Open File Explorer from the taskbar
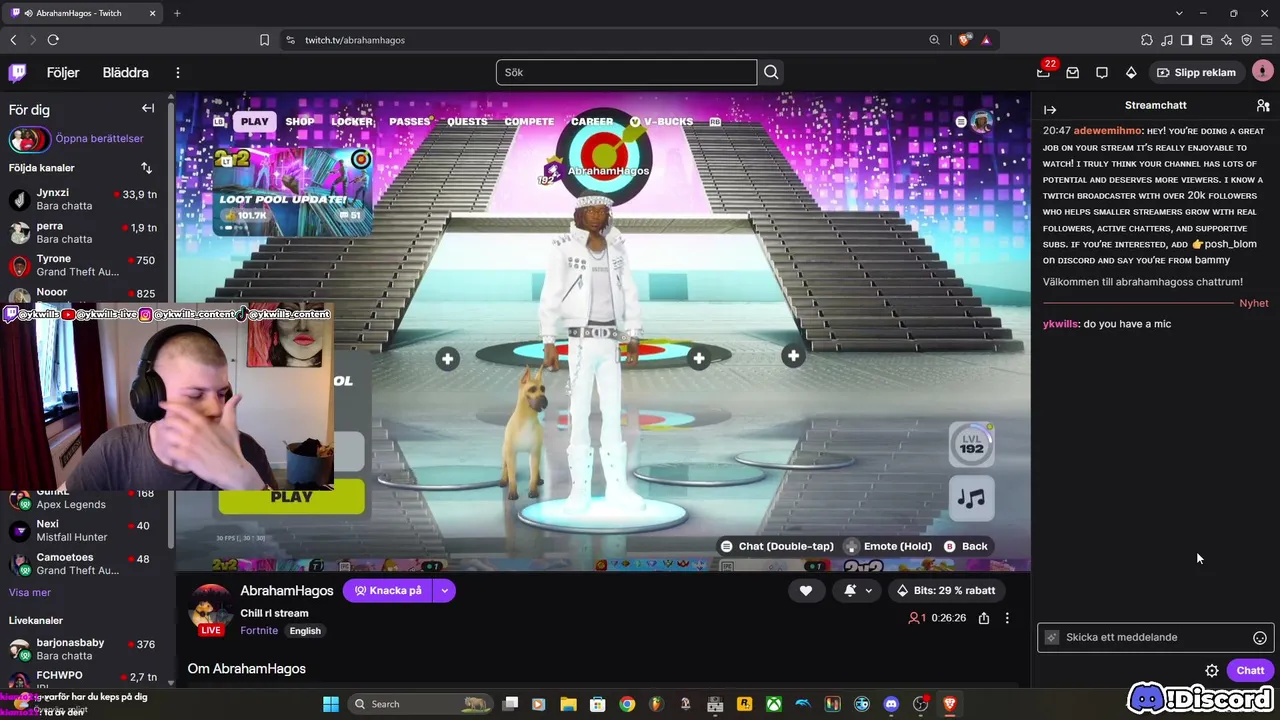This screenshot has height=720, width=1280. [568, 704]
